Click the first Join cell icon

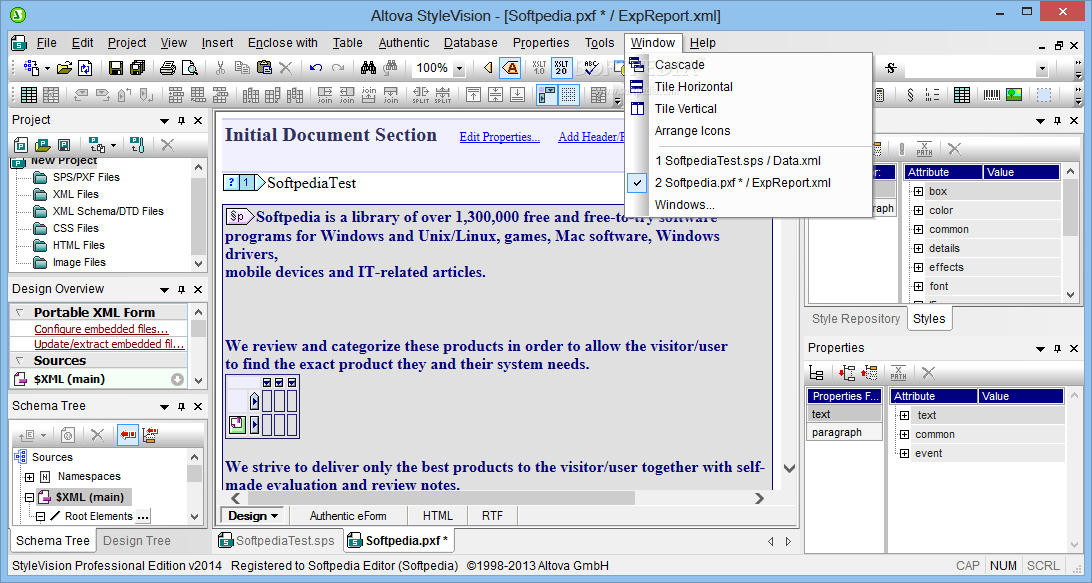[x=325, y=95]
